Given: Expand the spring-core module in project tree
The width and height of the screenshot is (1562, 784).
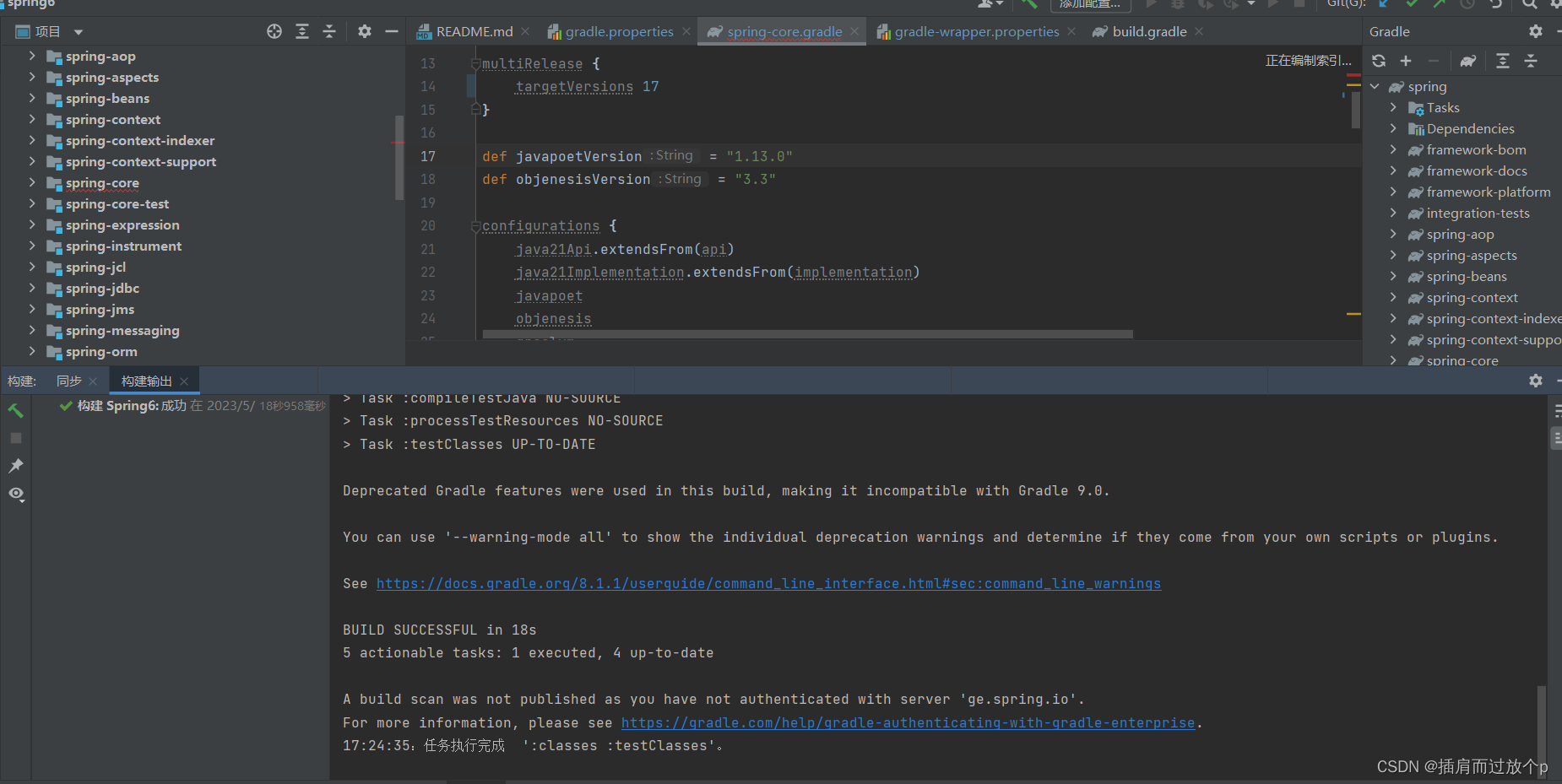Looking at the screenshot, I should tap(32, 182).
